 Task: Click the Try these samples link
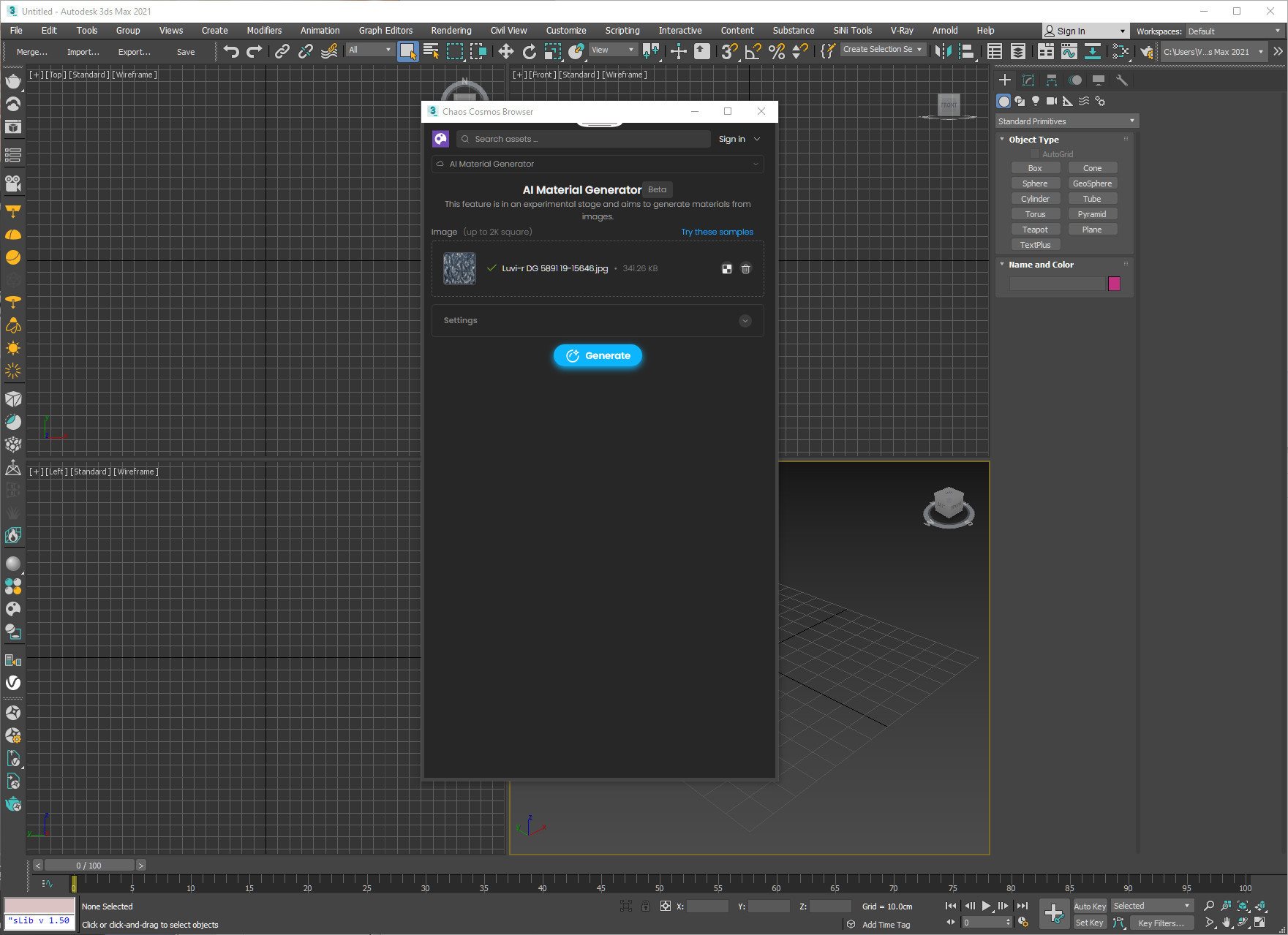pos(717,232)
